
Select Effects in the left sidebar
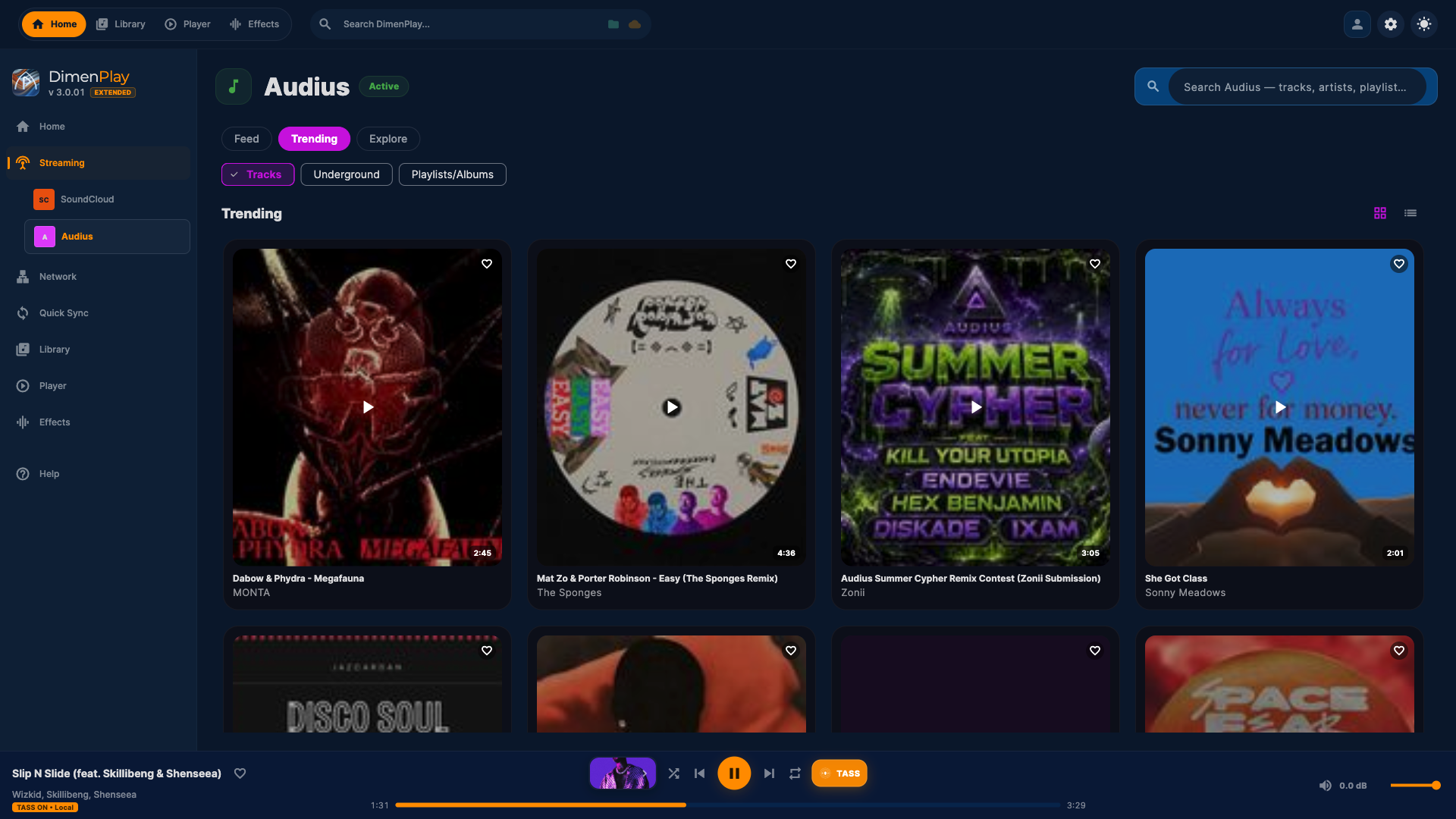coord(99,422)
